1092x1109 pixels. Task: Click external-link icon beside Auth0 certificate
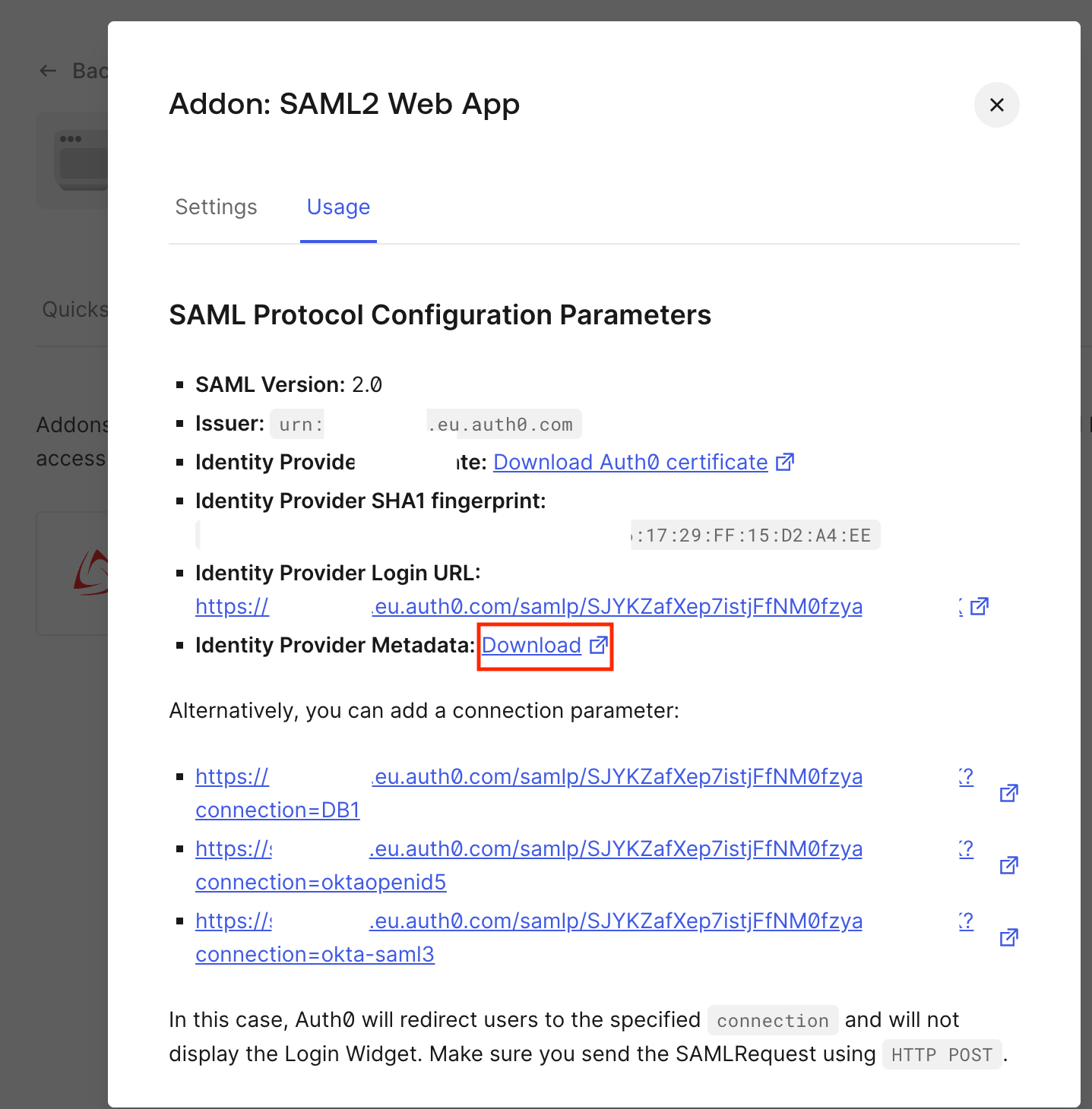[x=784, y=462]
